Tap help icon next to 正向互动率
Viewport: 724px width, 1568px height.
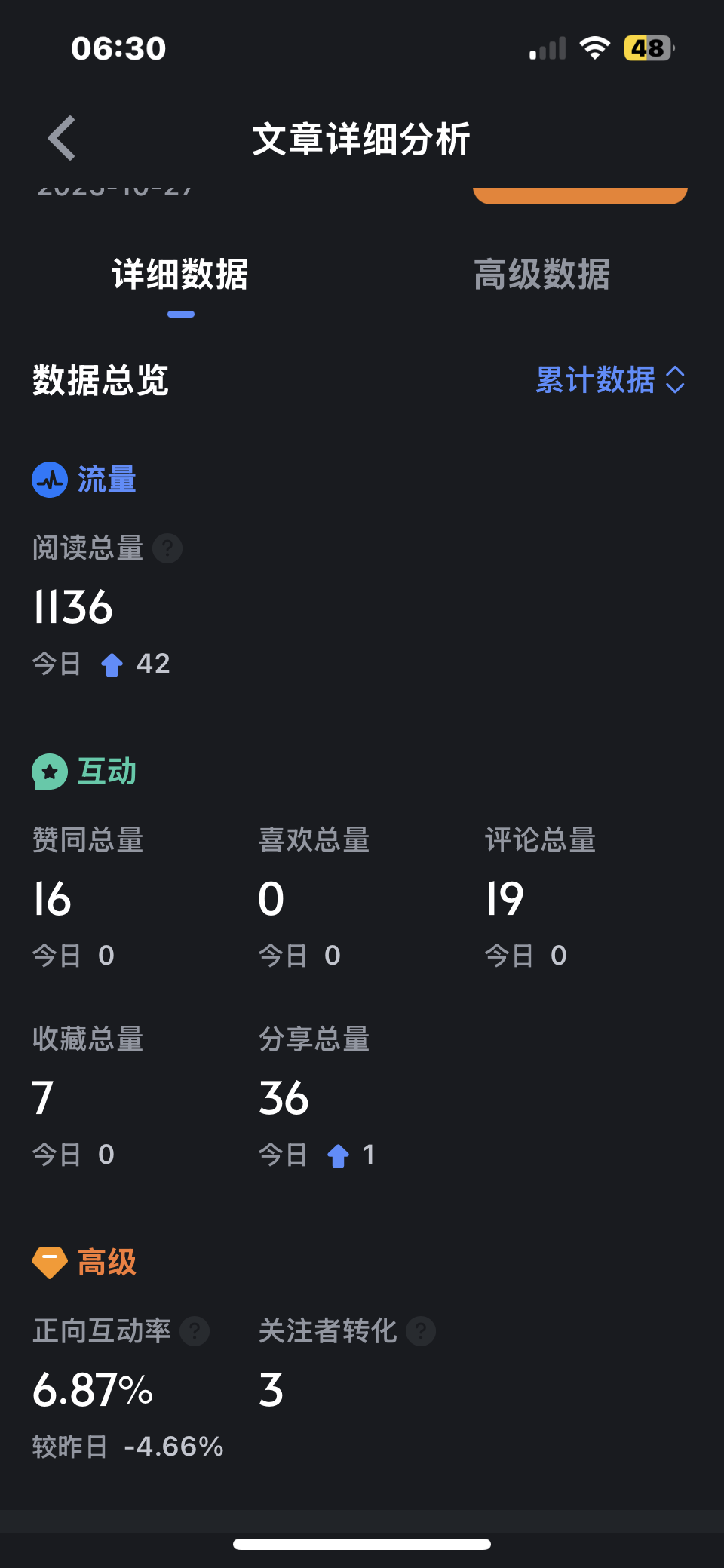coord(195,1331)
